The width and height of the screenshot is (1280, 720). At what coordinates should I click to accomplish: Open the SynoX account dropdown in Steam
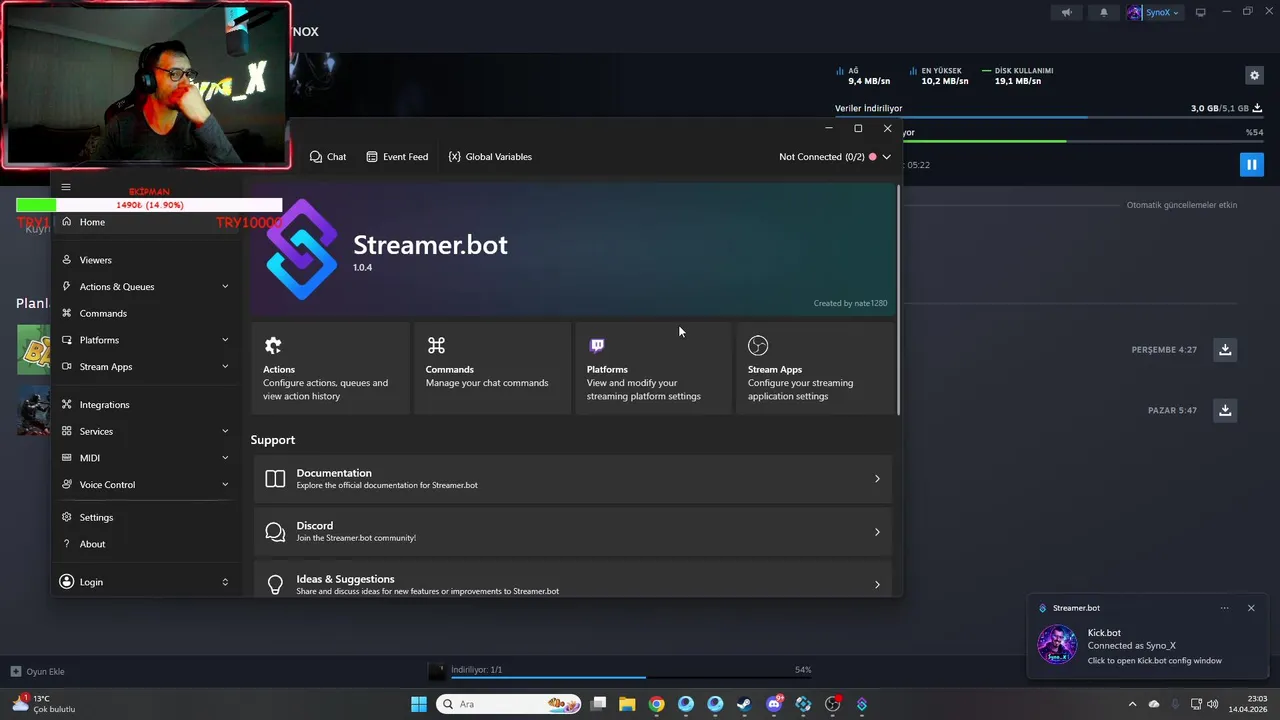click(x=1154, y=13)
